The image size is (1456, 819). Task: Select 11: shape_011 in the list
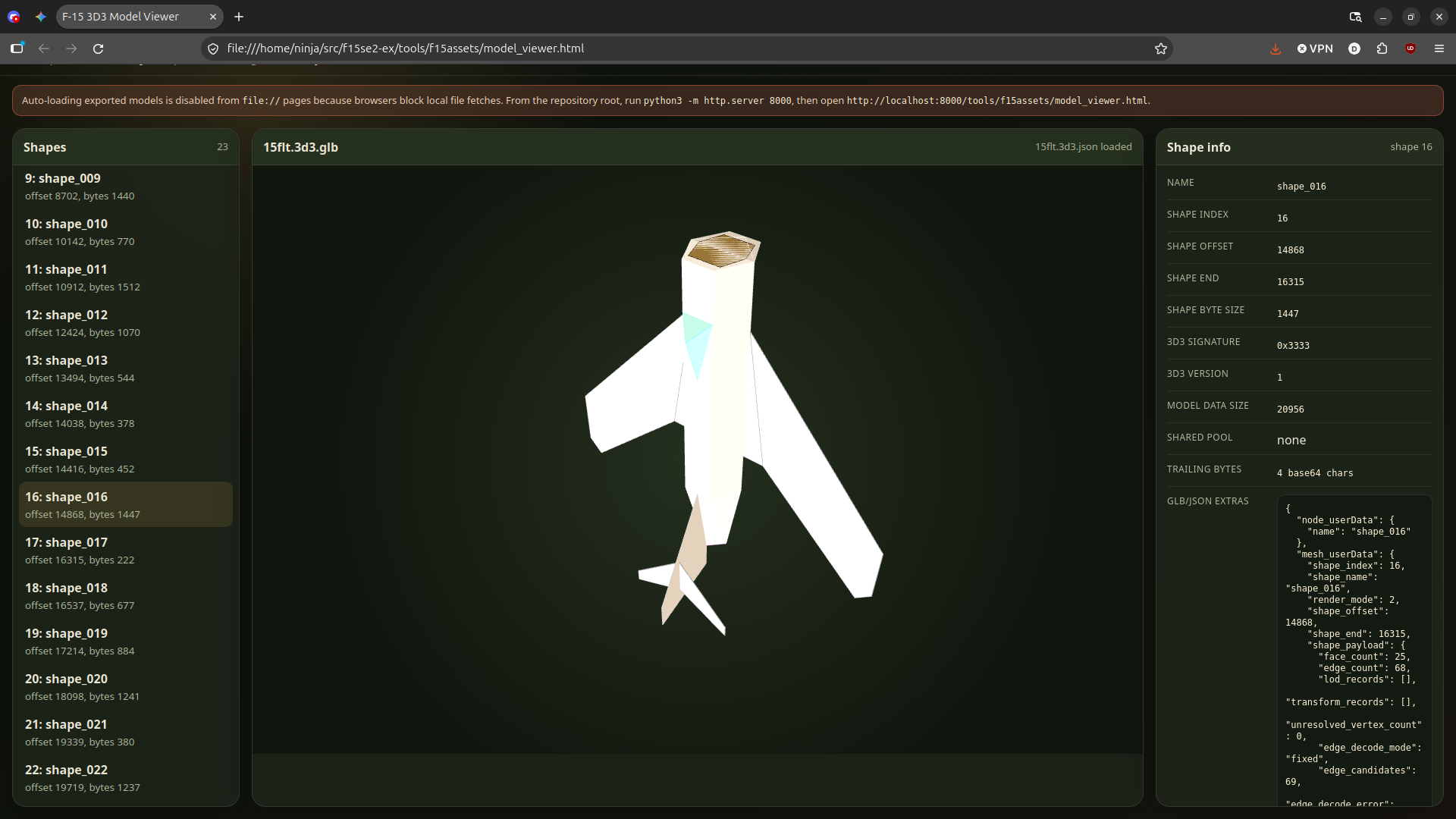[126, 278]
